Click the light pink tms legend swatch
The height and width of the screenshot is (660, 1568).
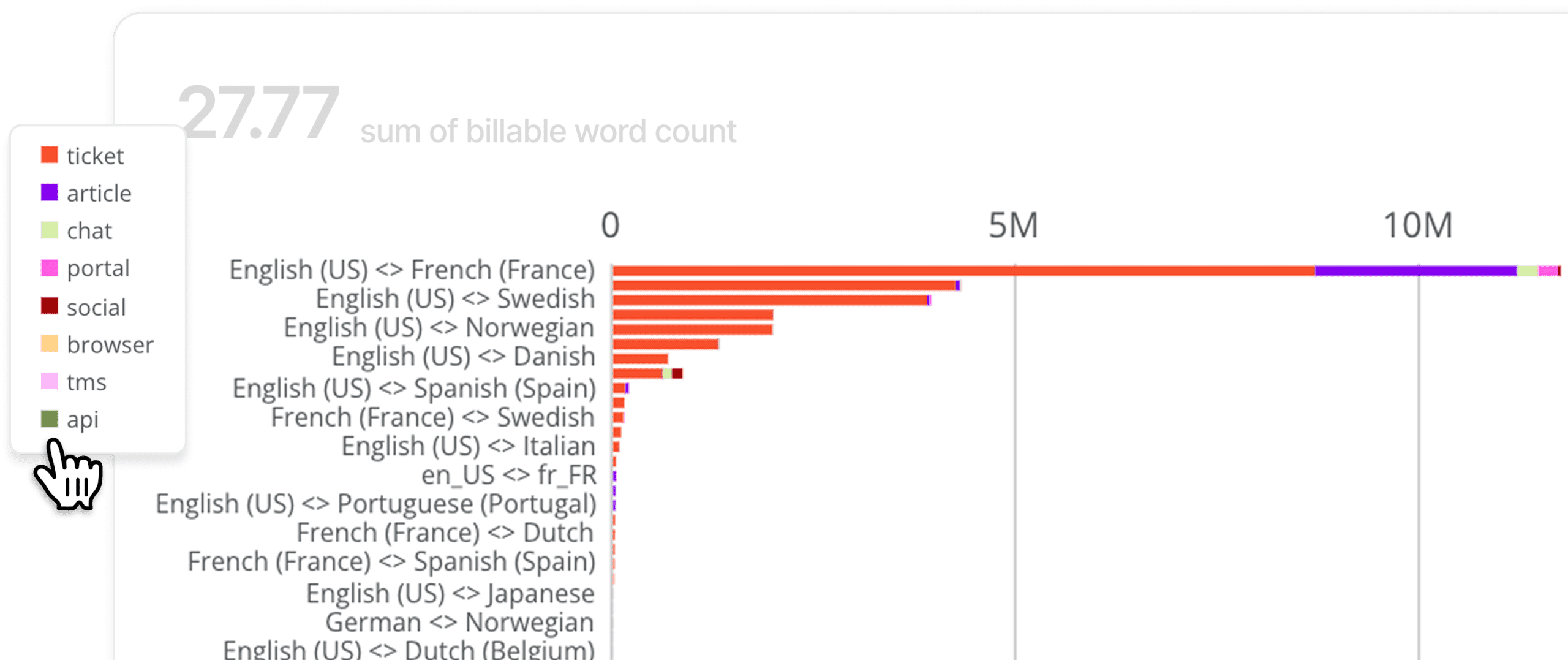click(x=49, y=381)
